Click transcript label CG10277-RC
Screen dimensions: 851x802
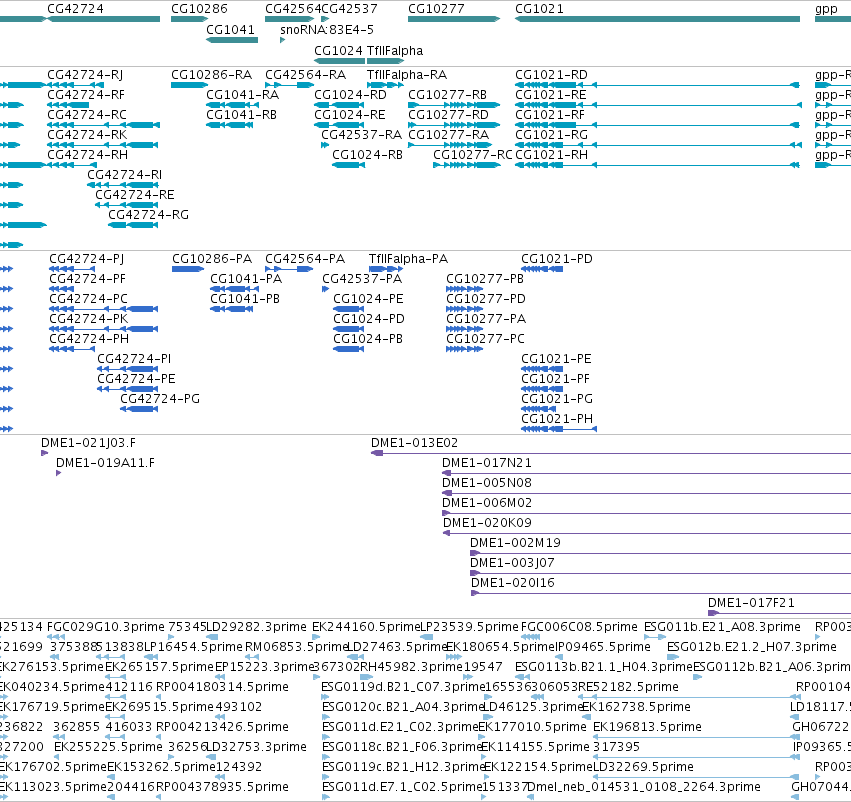(473, 155)
